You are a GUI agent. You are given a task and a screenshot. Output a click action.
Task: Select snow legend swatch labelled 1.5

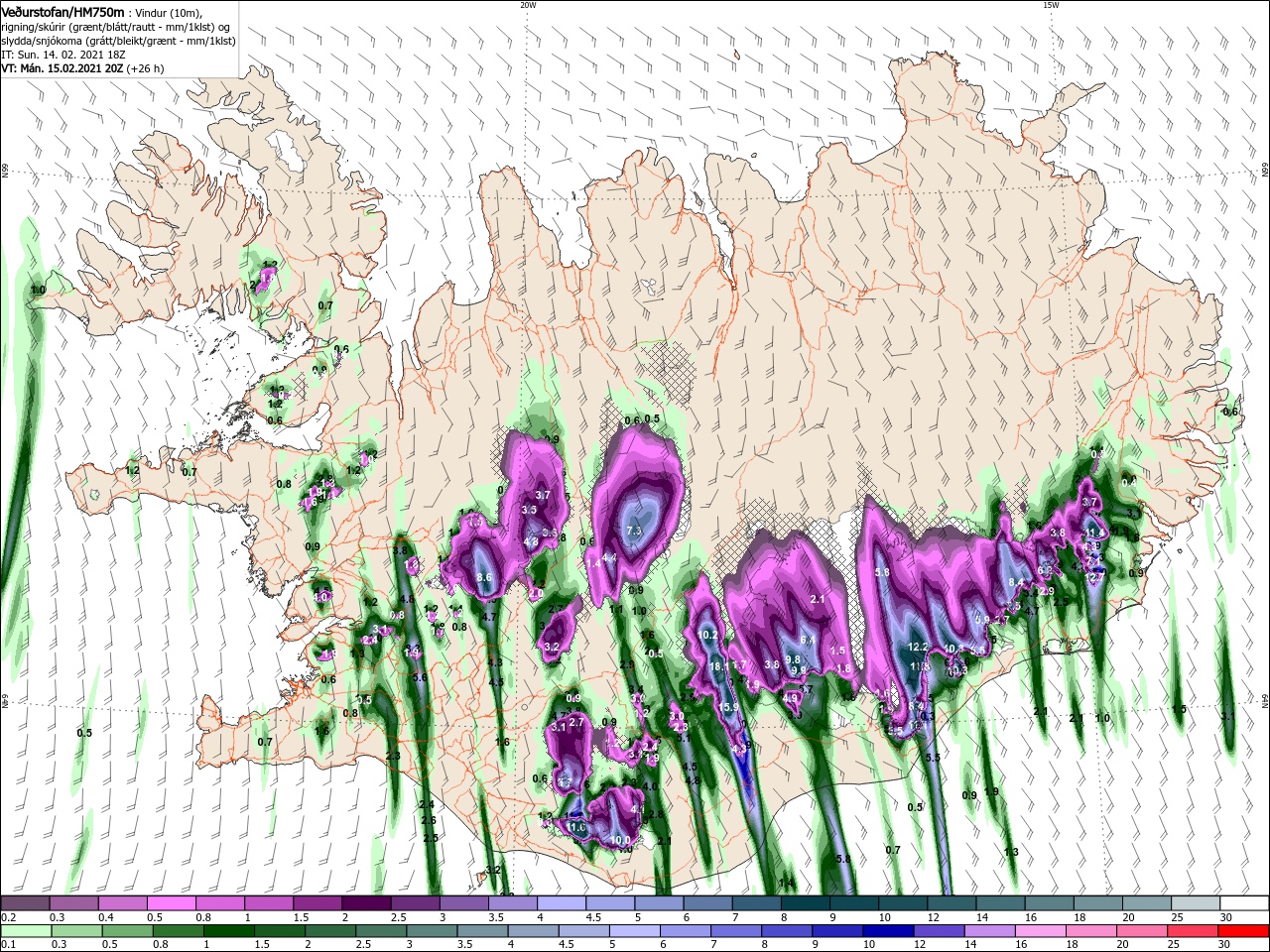(317, 903)
